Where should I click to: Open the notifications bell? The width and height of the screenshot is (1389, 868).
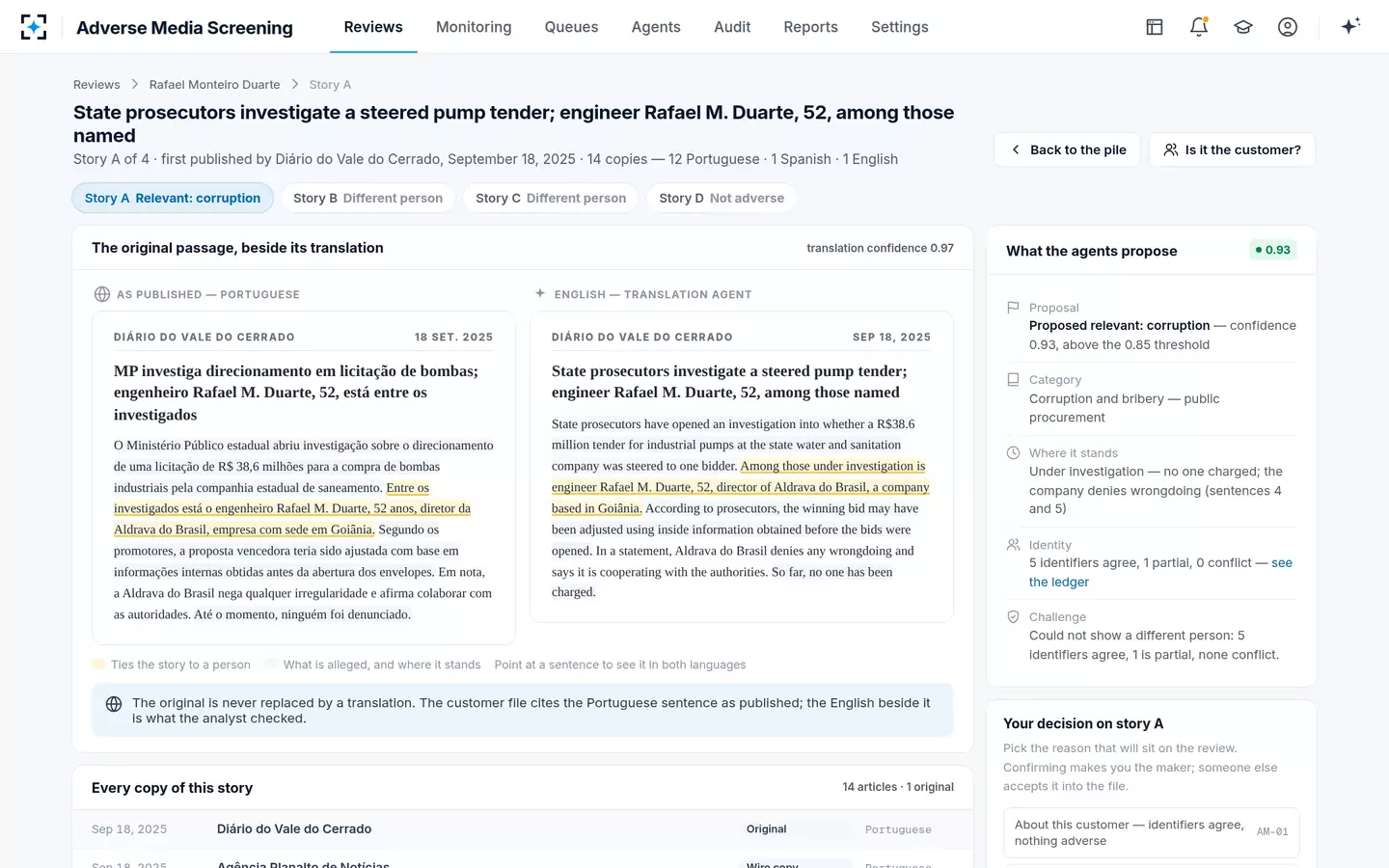1199,27
